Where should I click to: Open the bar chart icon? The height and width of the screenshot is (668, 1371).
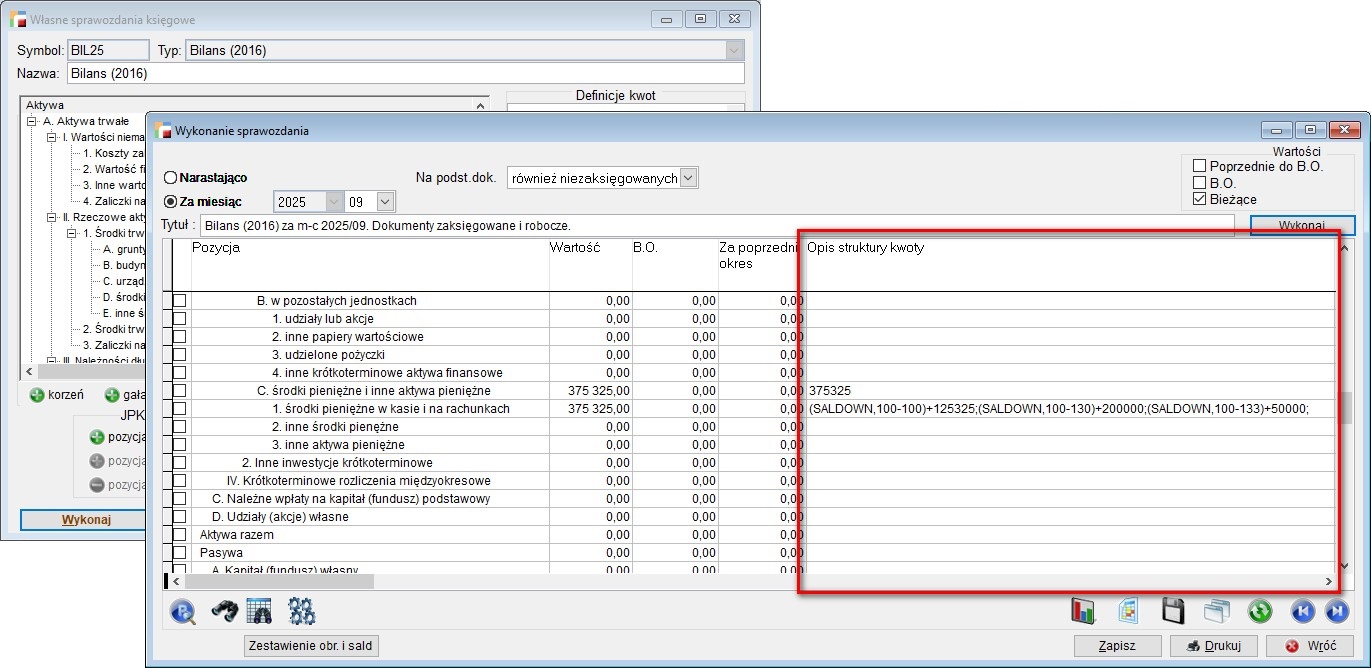pyautogui.click(x=1083, y=611)
